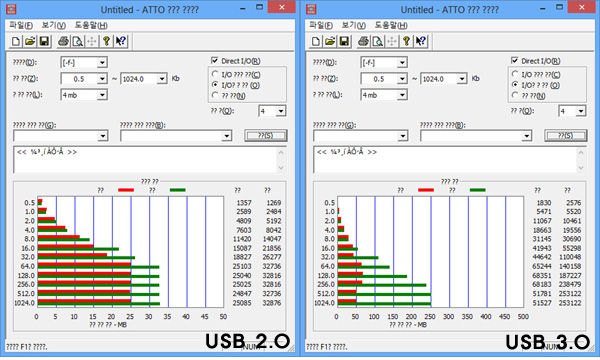Select the (N) radio option in left window
This screenshot has height=360, width=600.
click(215, 95)
